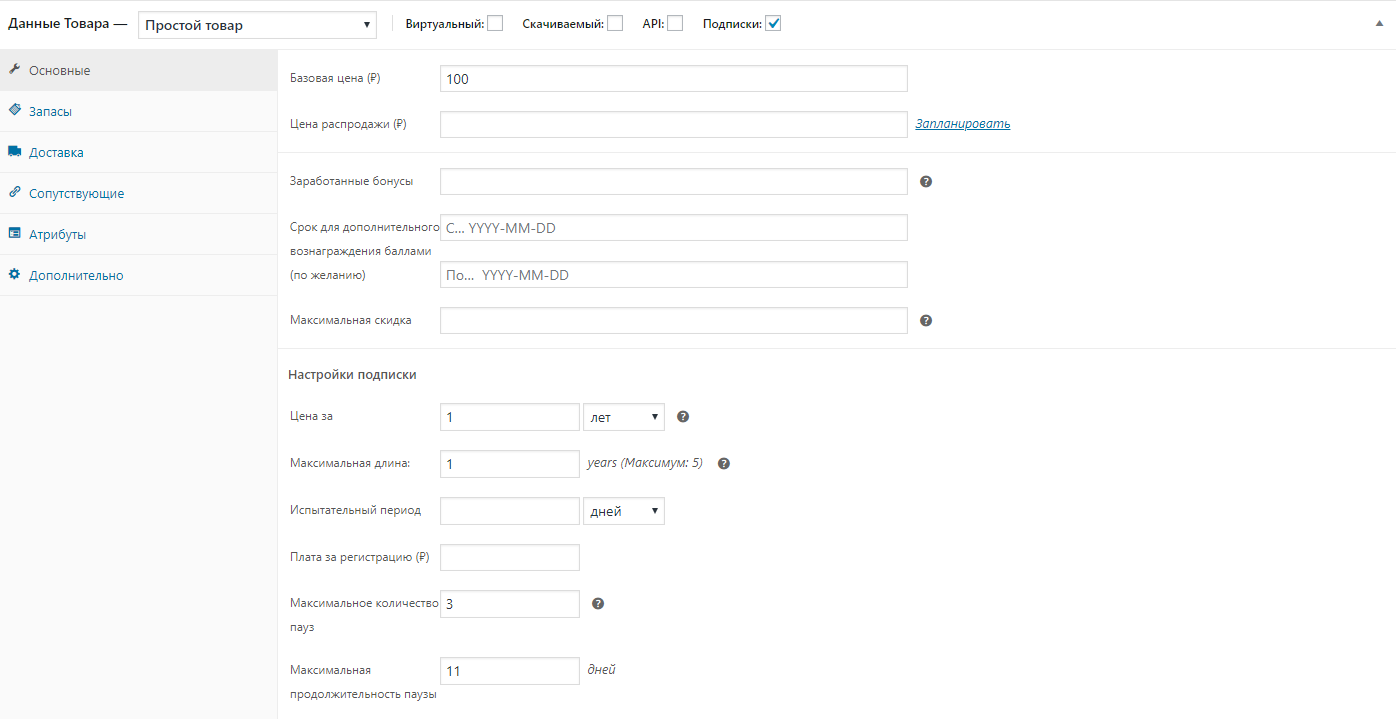Click the Запланировать link
This screenshot has height=719, width=1396.
963,124
